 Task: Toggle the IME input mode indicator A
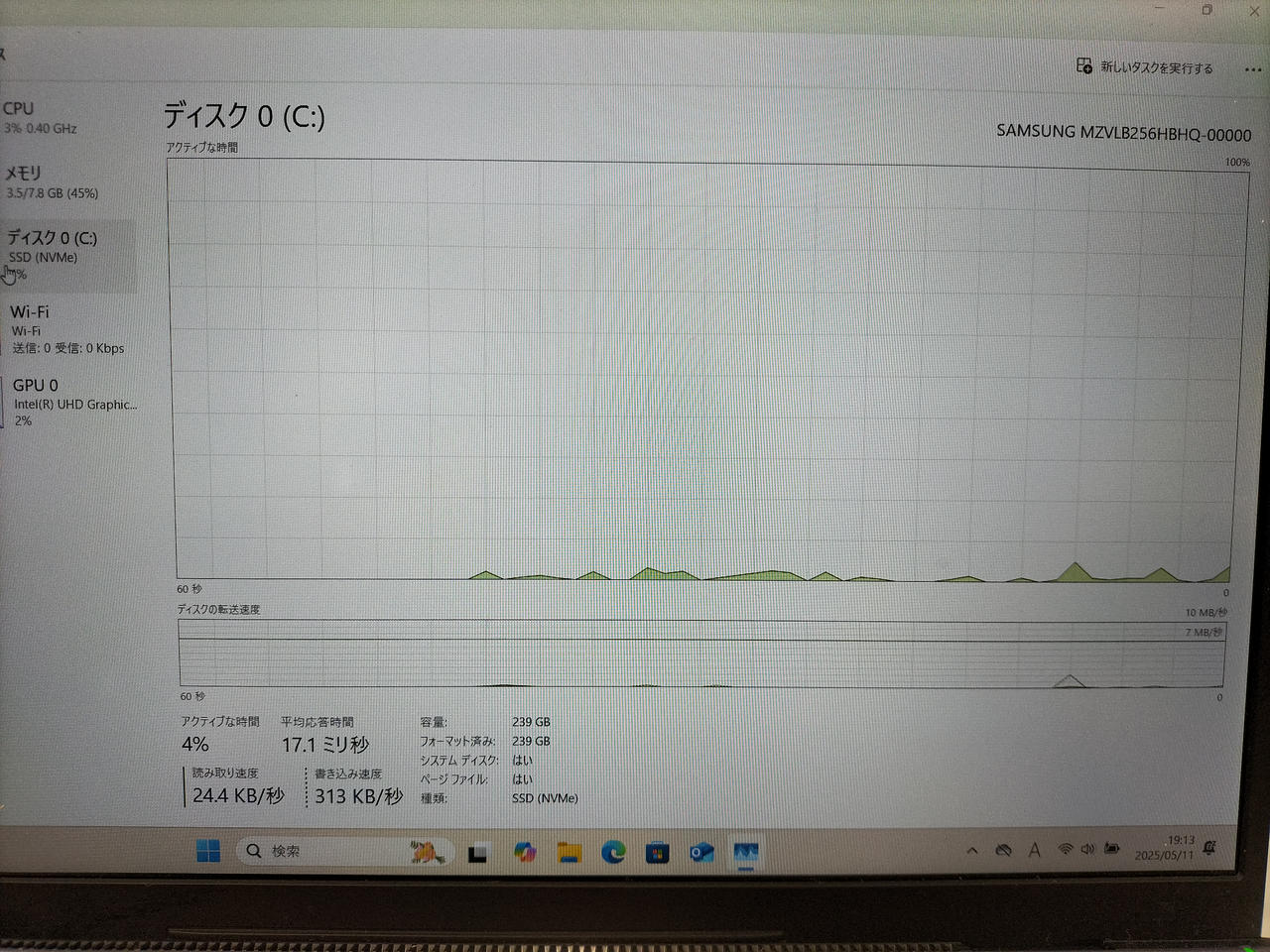(x=1034, y=850)
